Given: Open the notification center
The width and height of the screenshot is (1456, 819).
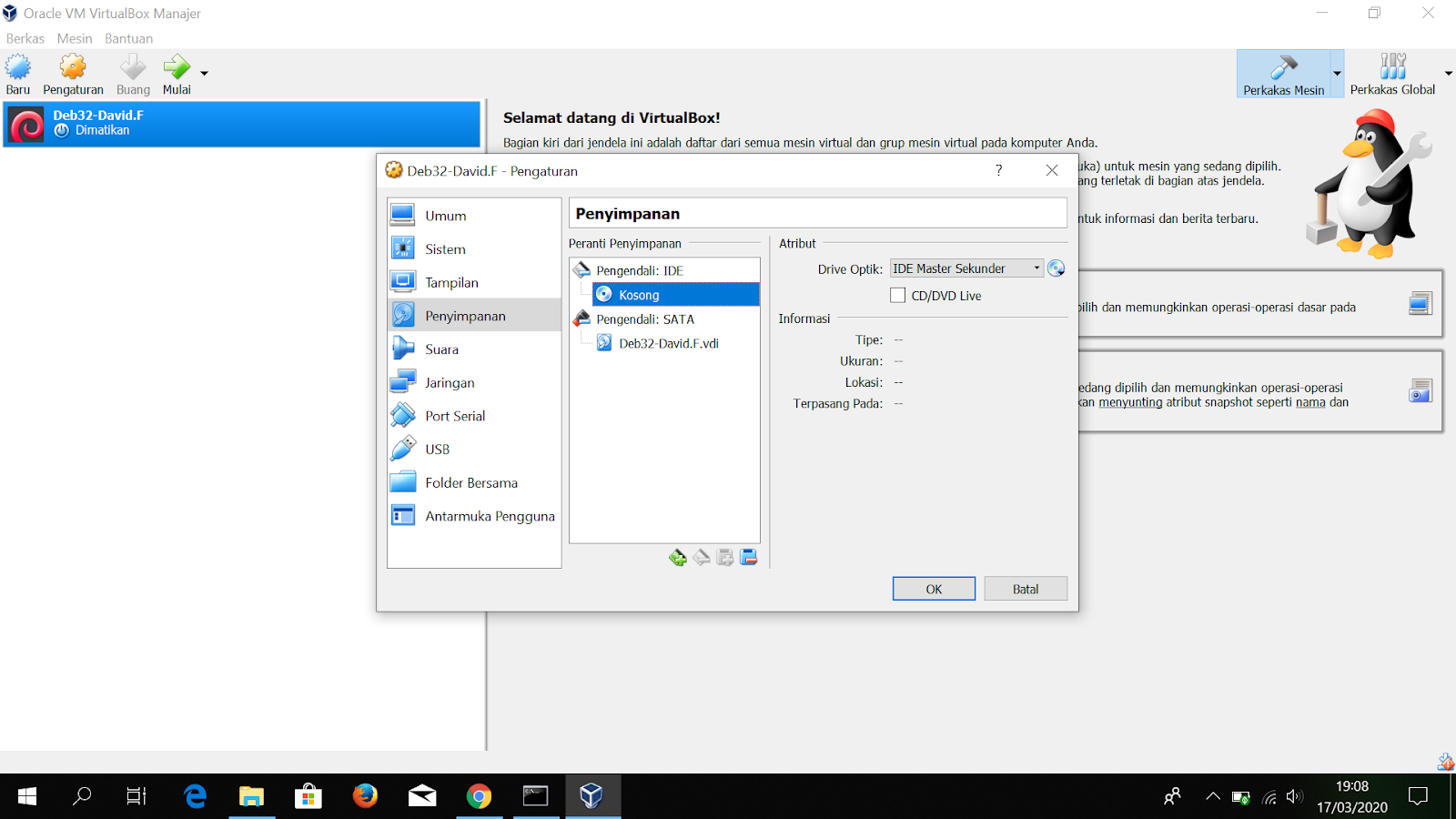Looking at the screenshot, I should pos(1418,797).
